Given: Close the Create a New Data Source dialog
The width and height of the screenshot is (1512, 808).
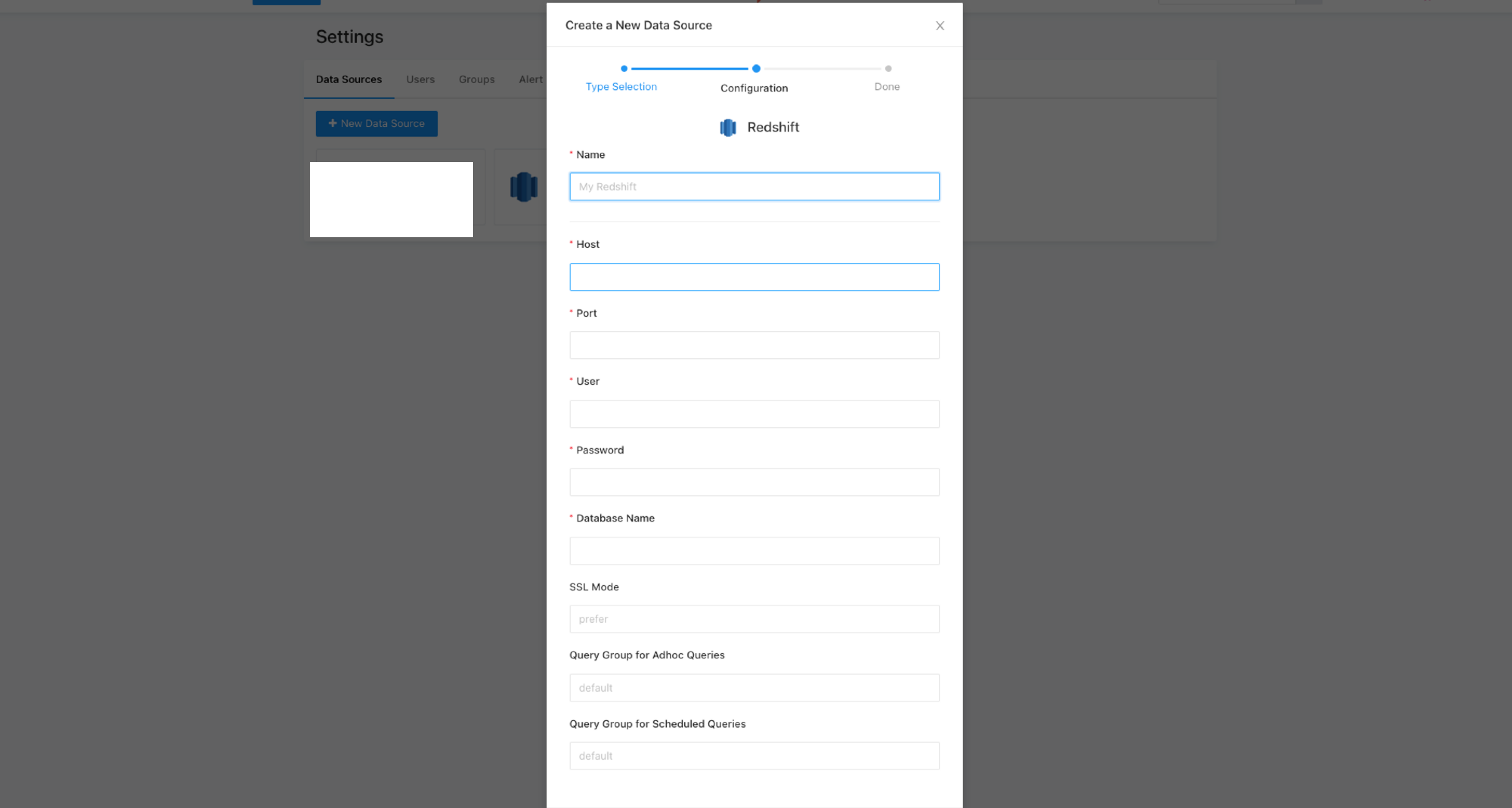Looking at the screenshot, I should (x=940, y=26).
